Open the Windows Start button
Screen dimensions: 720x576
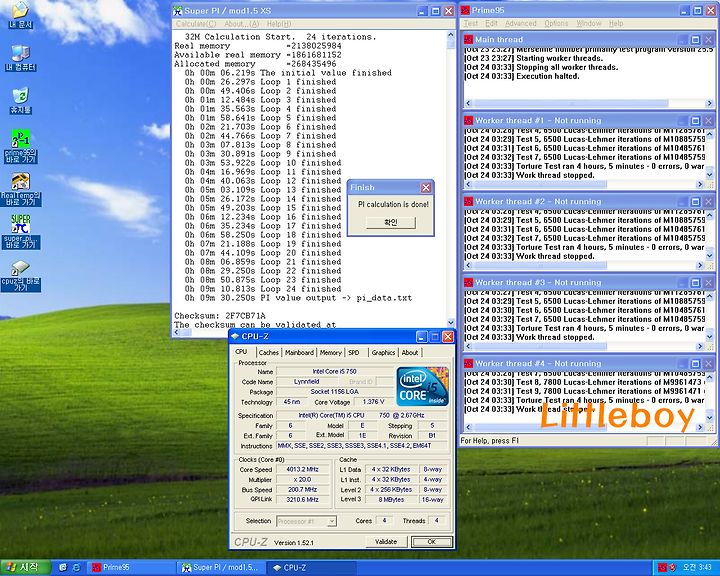(x=26, y=568)
